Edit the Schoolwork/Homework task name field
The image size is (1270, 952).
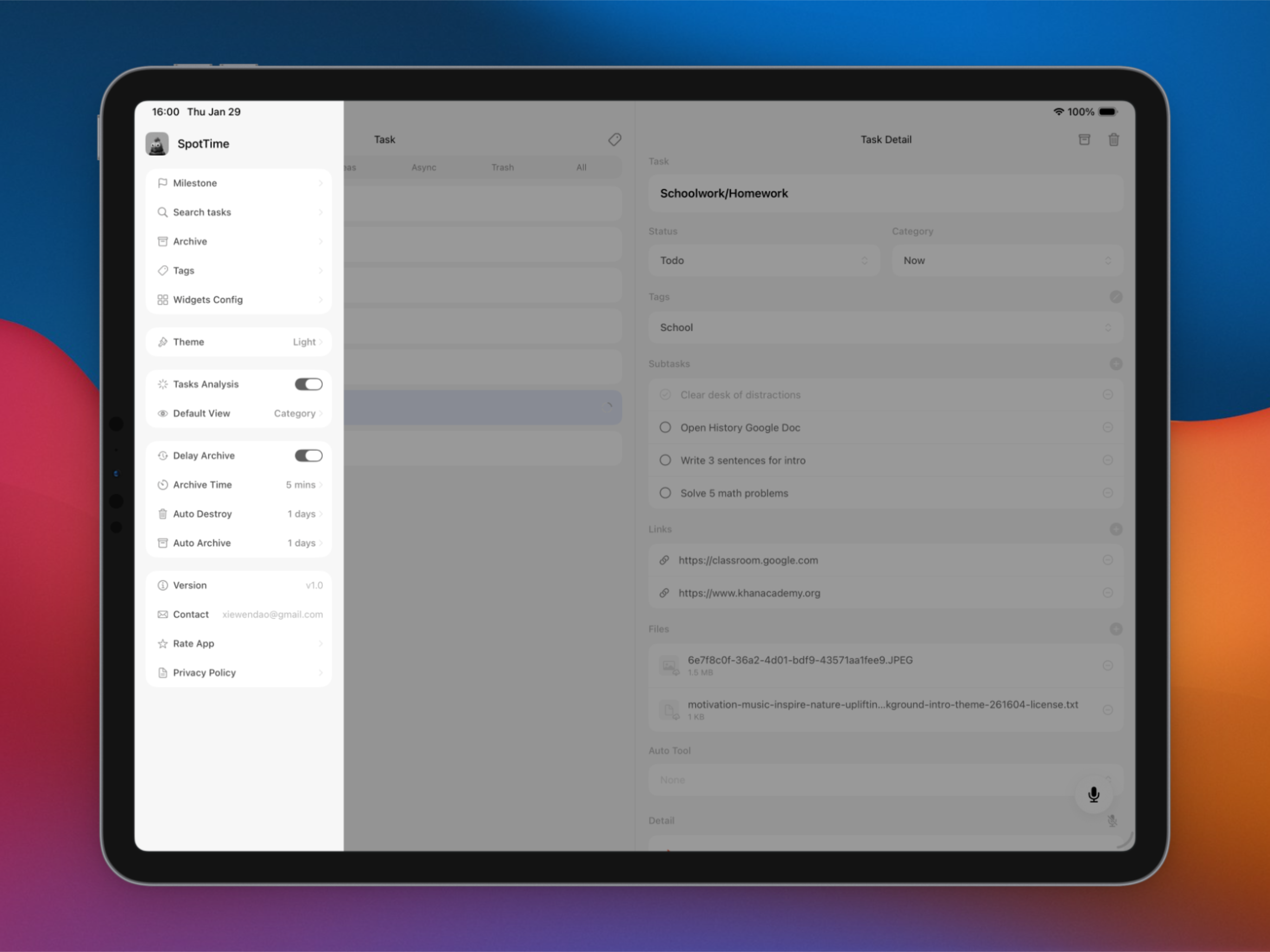[x=885, y=193]
